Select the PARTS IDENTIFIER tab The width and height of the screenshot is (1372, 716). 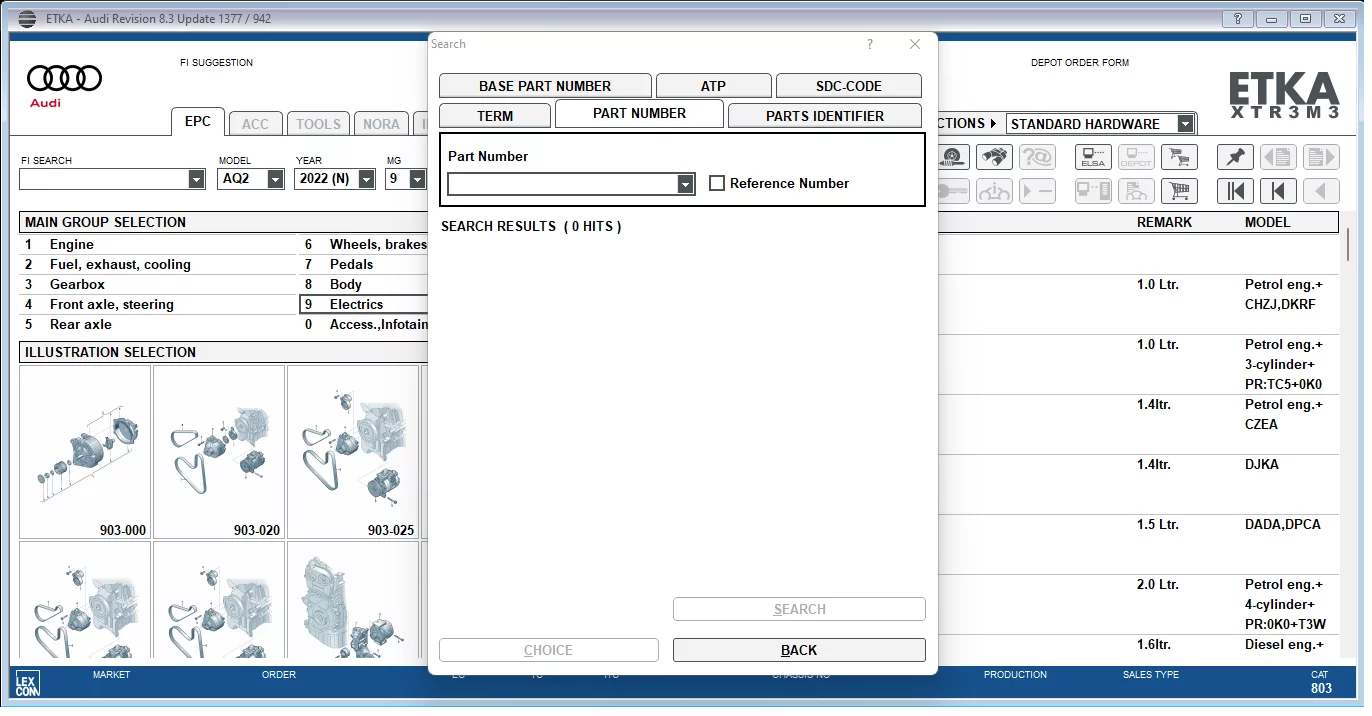[824, 116]
